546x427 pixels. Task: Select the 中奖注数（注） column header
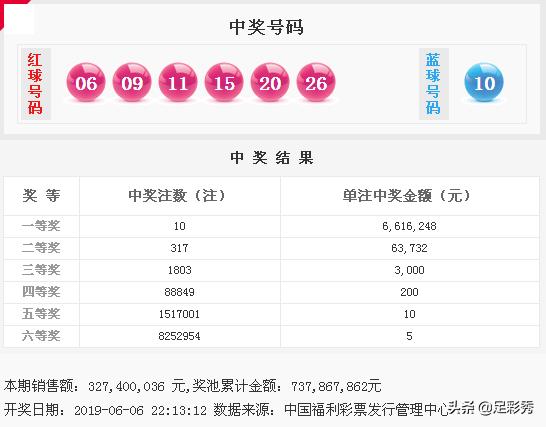point(177,195)
